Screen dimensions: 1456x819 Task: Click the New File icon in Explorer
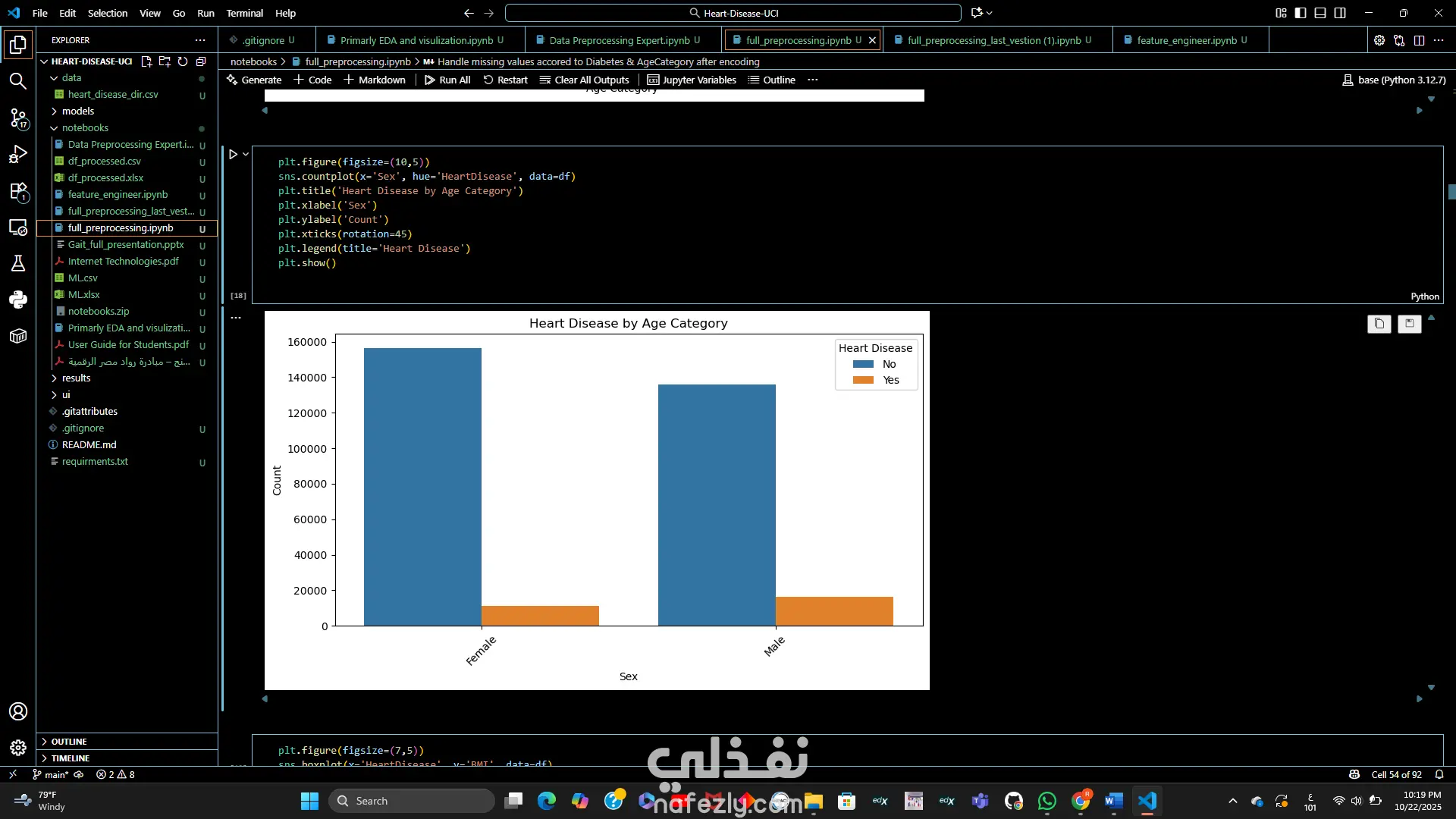[146, 61]
